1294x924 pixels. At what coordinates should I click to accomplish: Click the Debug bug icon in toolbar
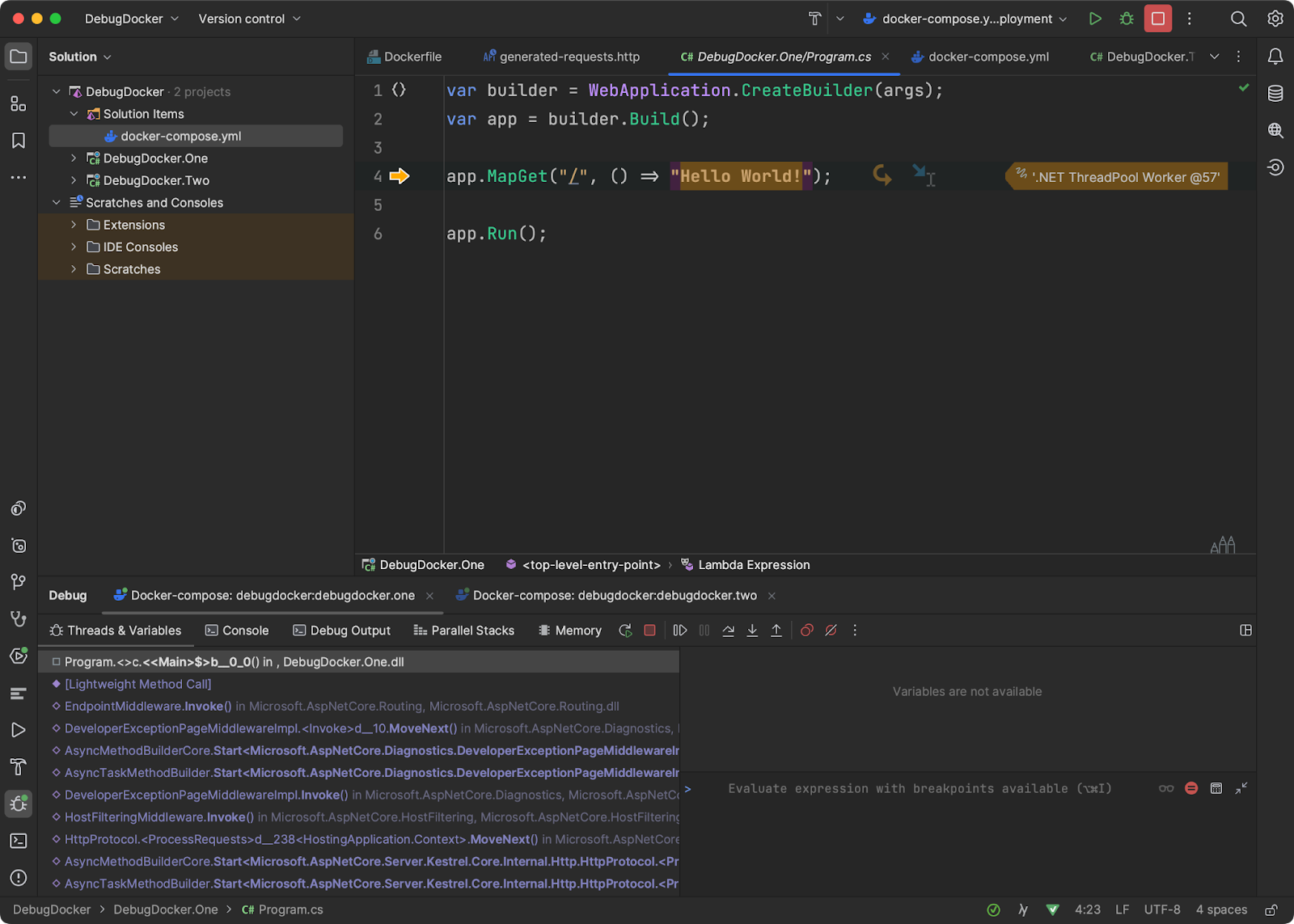[x=1127, y=19]
